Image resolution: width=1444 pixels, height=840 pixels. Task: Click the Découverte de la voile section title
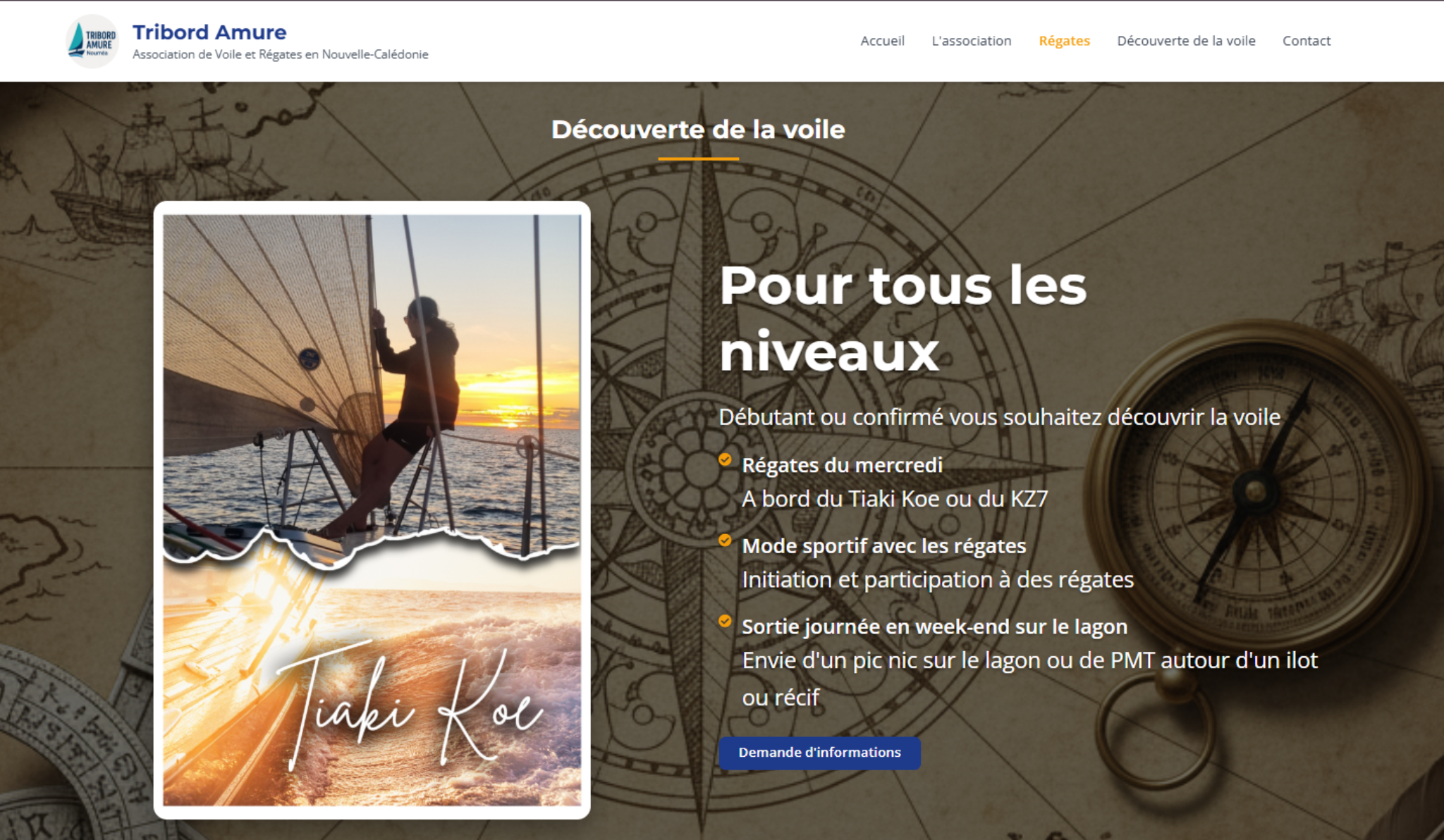[698, 130]
